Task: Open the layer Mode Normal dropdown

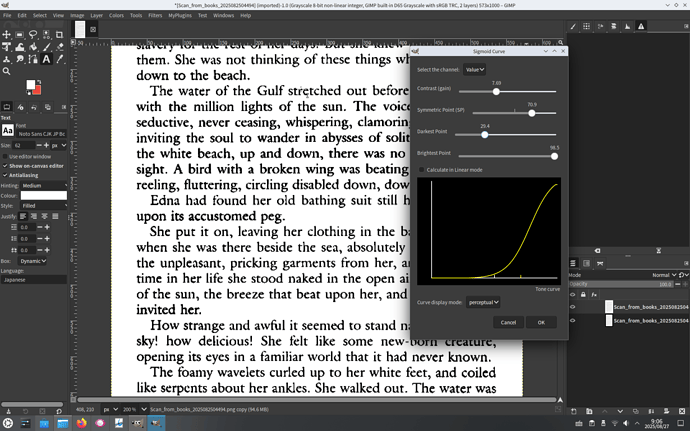Action: pyautogui.click(x=664, y=275)
